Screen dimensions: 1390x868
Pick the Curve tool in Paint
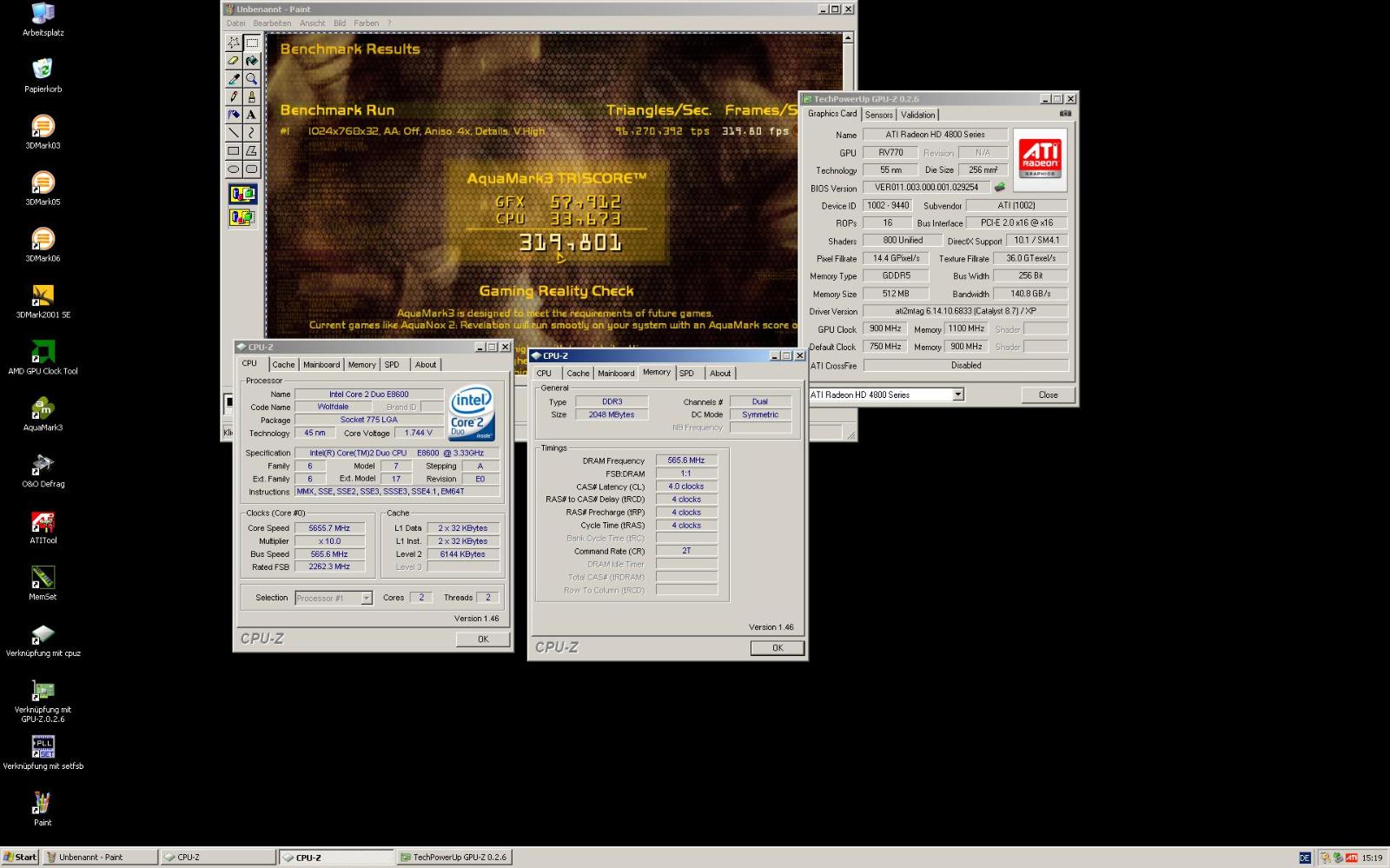251,132
